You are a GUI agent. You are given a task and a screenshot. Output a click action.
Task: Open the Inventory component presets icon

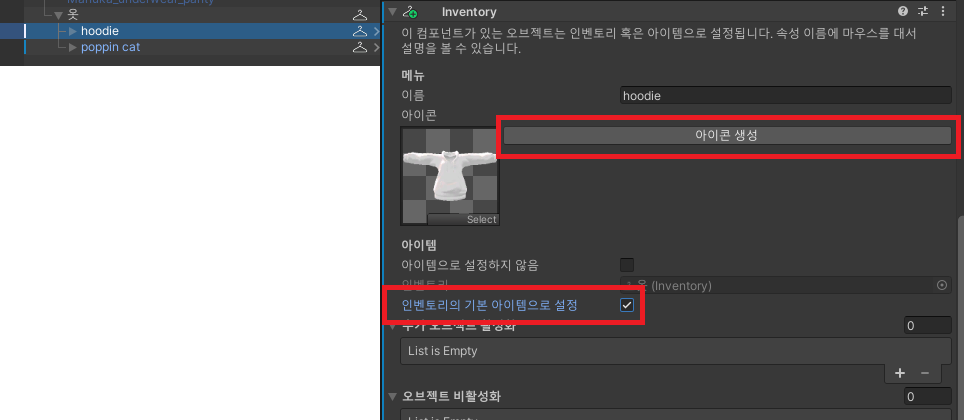point(922,12)
